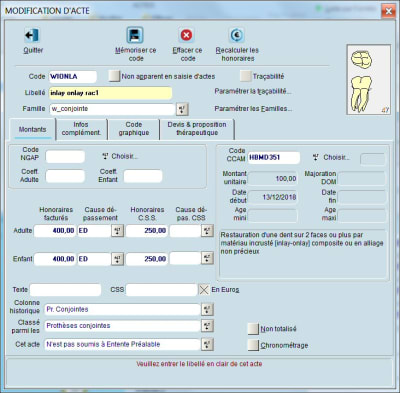Viewport: 400px width, 393px height.
Task: Expand the Famille dropdown list
Action: click(x=182, y=109)
